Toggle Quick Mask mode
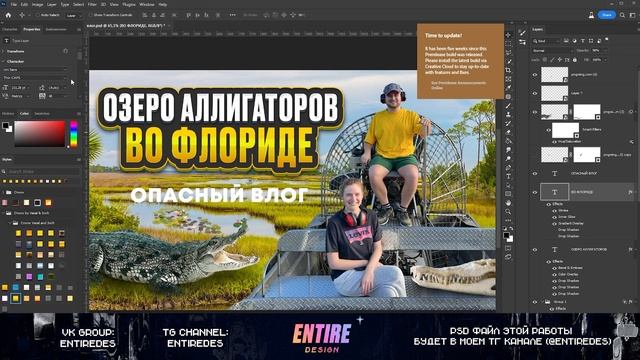This screenshot has height=360, width=640. point(508,248)
